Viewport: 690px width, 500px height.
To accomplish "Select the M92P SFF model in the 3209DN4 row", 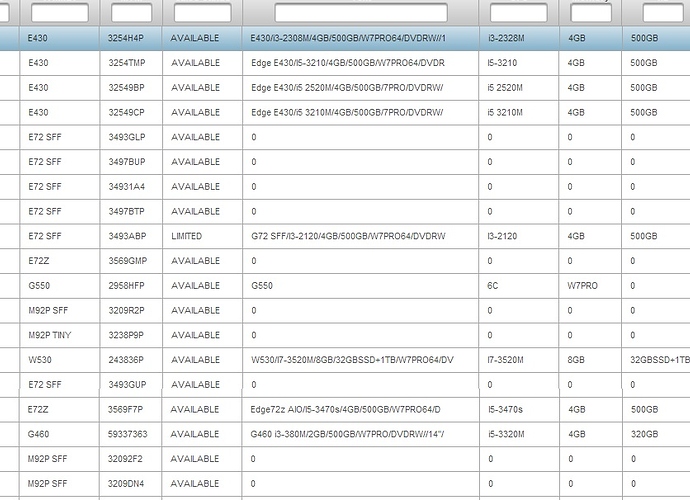I will coord(47,483).
